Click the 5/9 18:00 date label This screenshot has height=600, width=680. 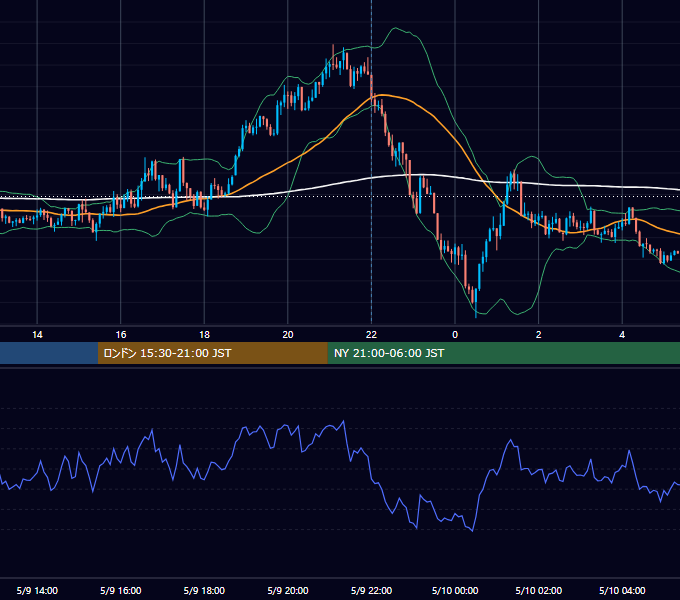click(x=204, y=590)
